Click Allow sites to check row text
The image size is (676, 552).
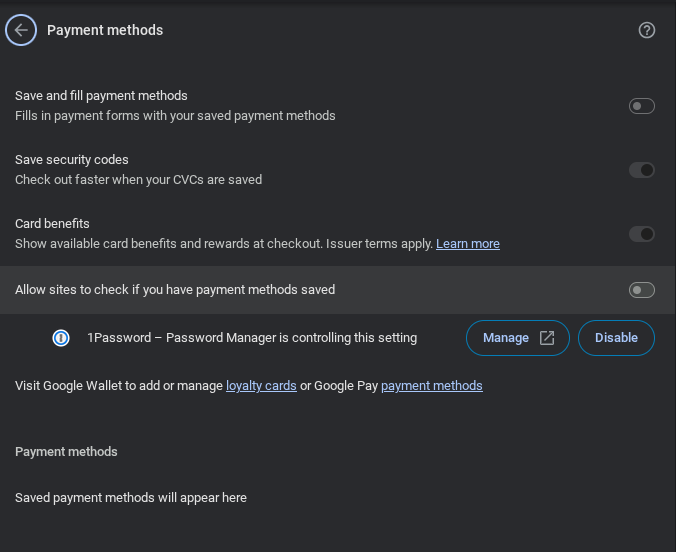(175, 290)
